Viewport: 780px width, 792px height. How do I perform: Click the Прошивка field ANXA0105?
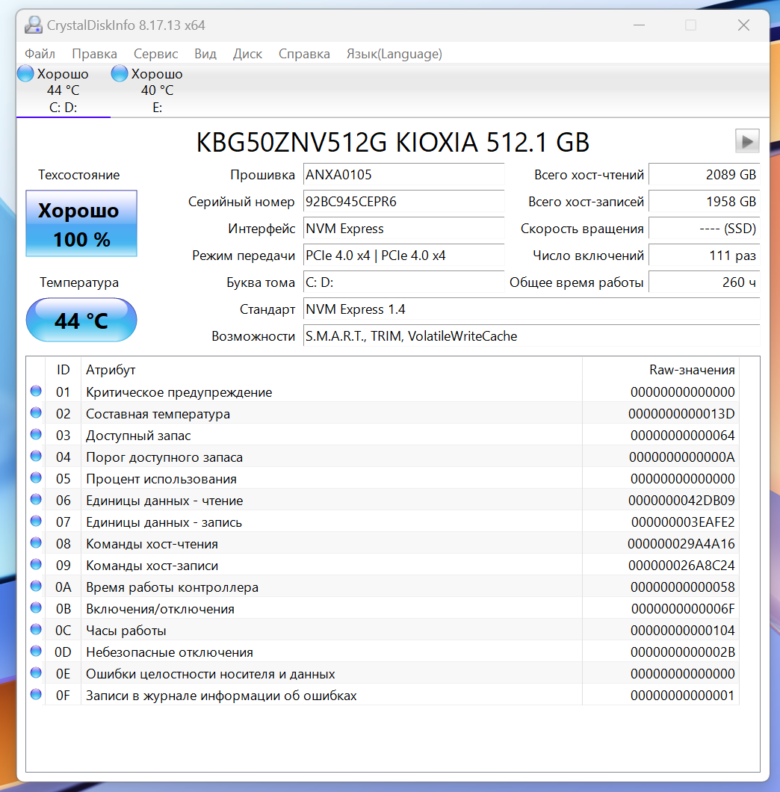point(404,175)
